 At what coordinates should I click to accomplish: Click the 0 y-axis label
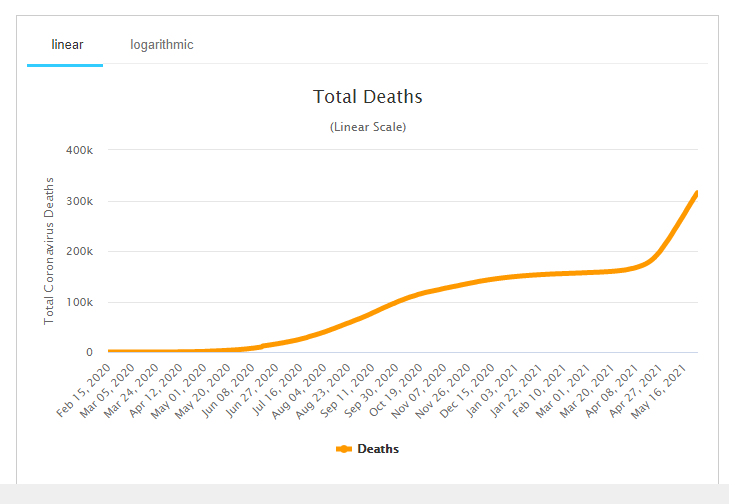click(89, 352)
